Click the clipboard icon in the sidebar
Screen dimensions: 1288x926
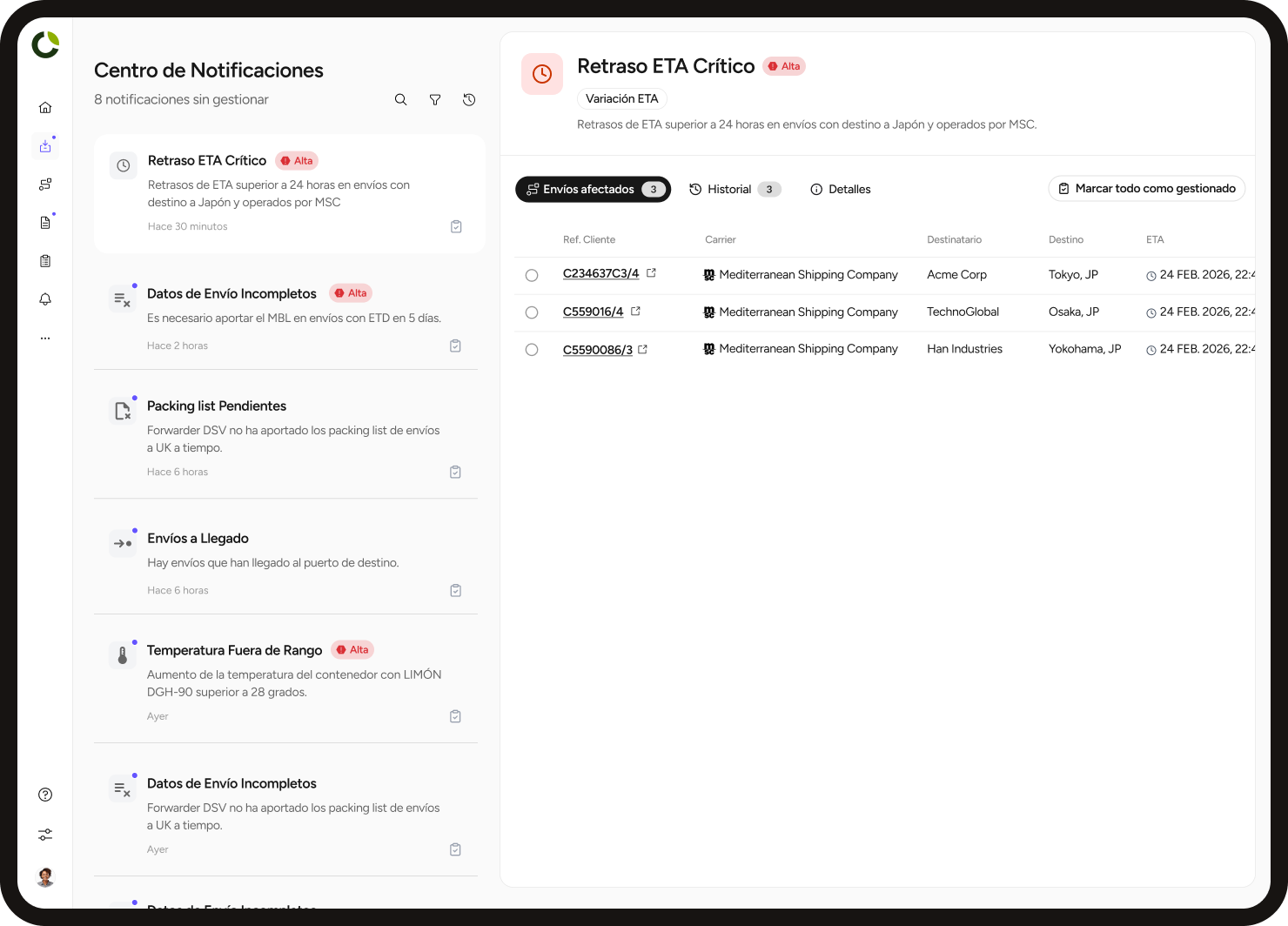coord(45,260)
